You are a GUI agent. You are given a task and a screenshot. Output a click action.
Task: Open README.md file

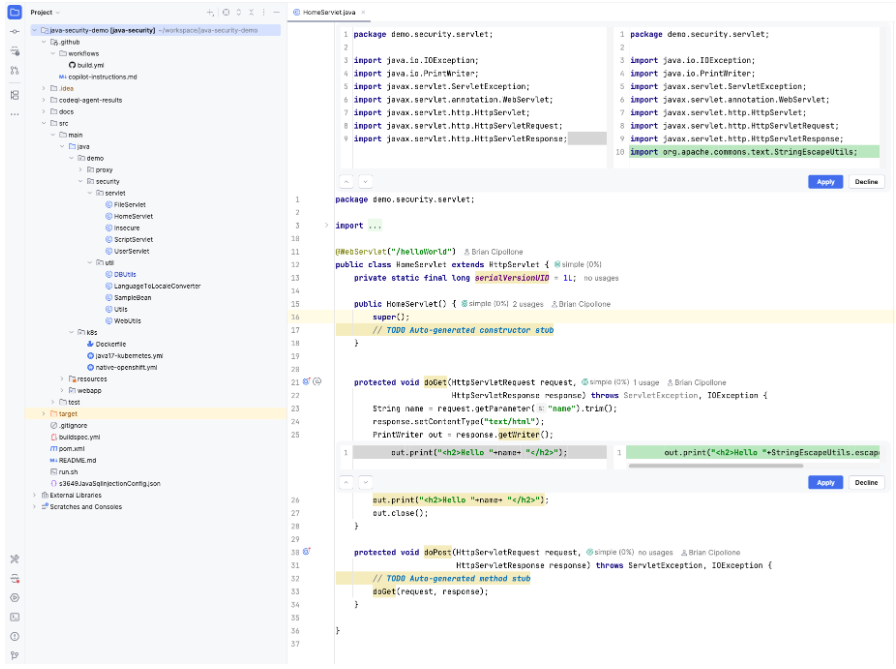[x=74, y=460]
